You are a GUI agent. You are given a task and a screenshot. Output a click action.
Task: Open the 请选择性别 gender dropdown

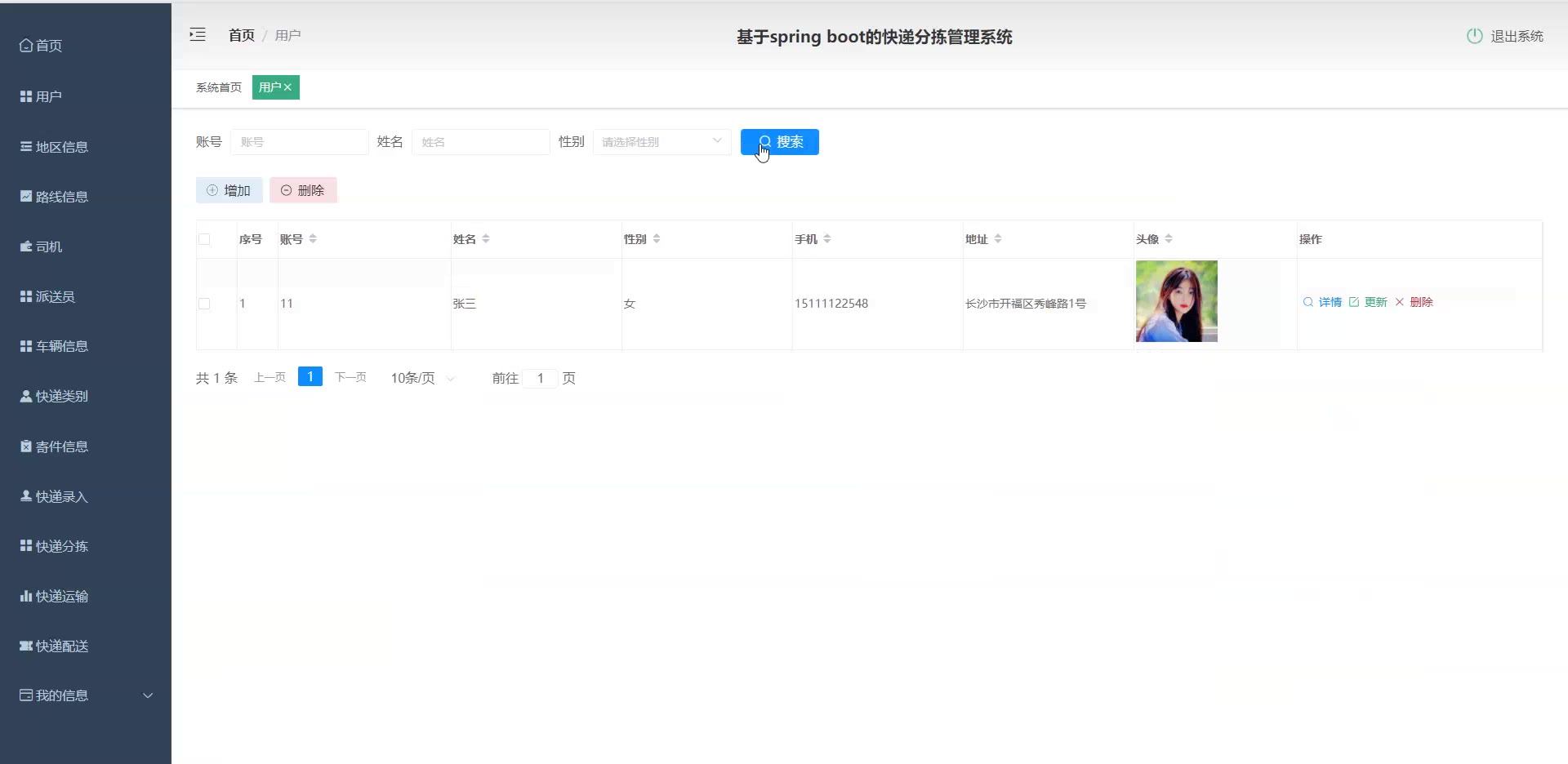(661, 142)
